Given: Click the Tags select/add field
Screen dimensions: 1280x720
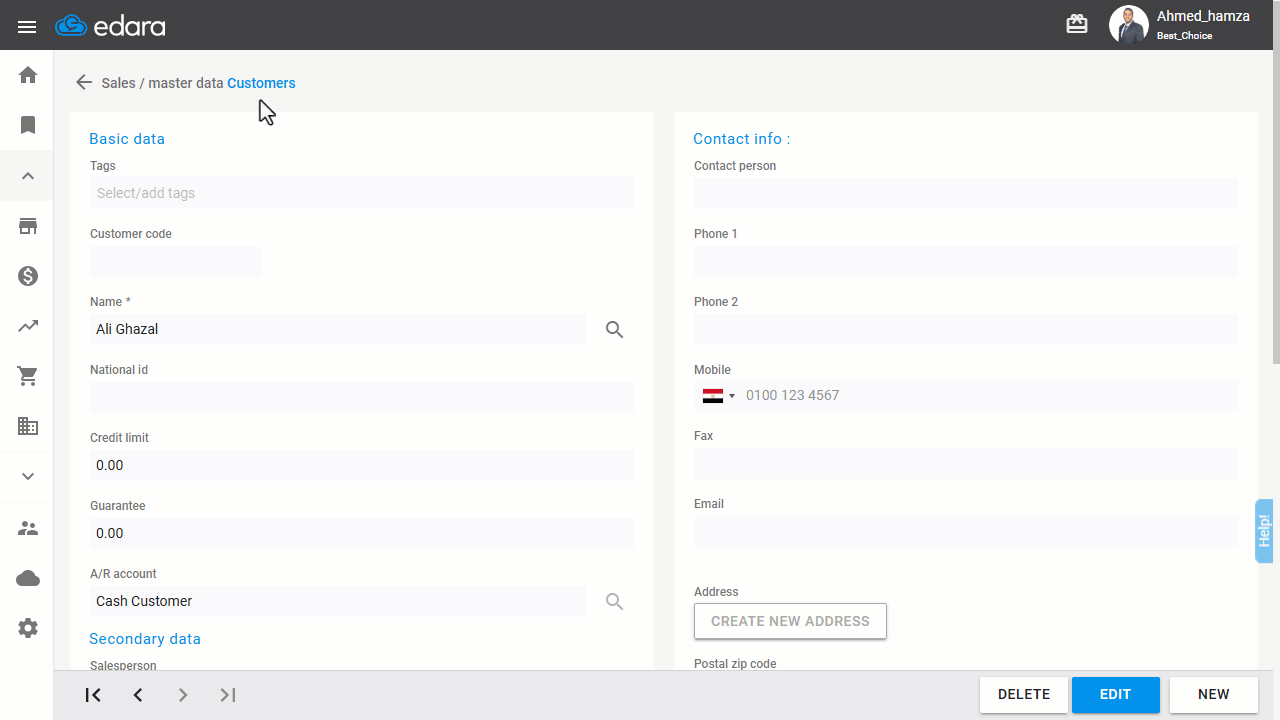Looking at the screenshot, I should pos(362,193).
